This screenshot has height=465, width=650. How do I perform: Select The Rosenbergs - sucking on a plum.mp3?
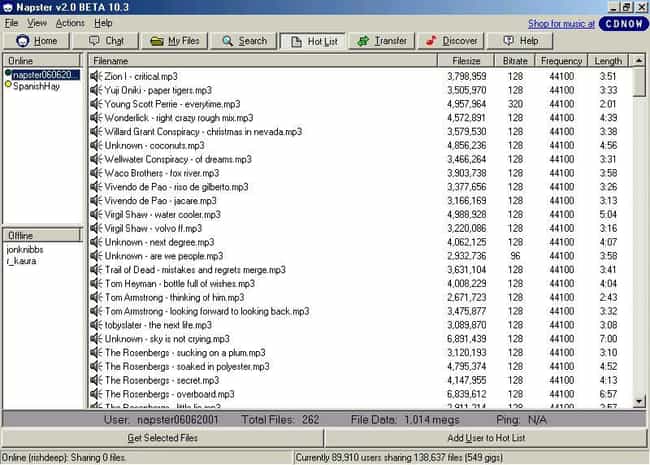[185, 352]
